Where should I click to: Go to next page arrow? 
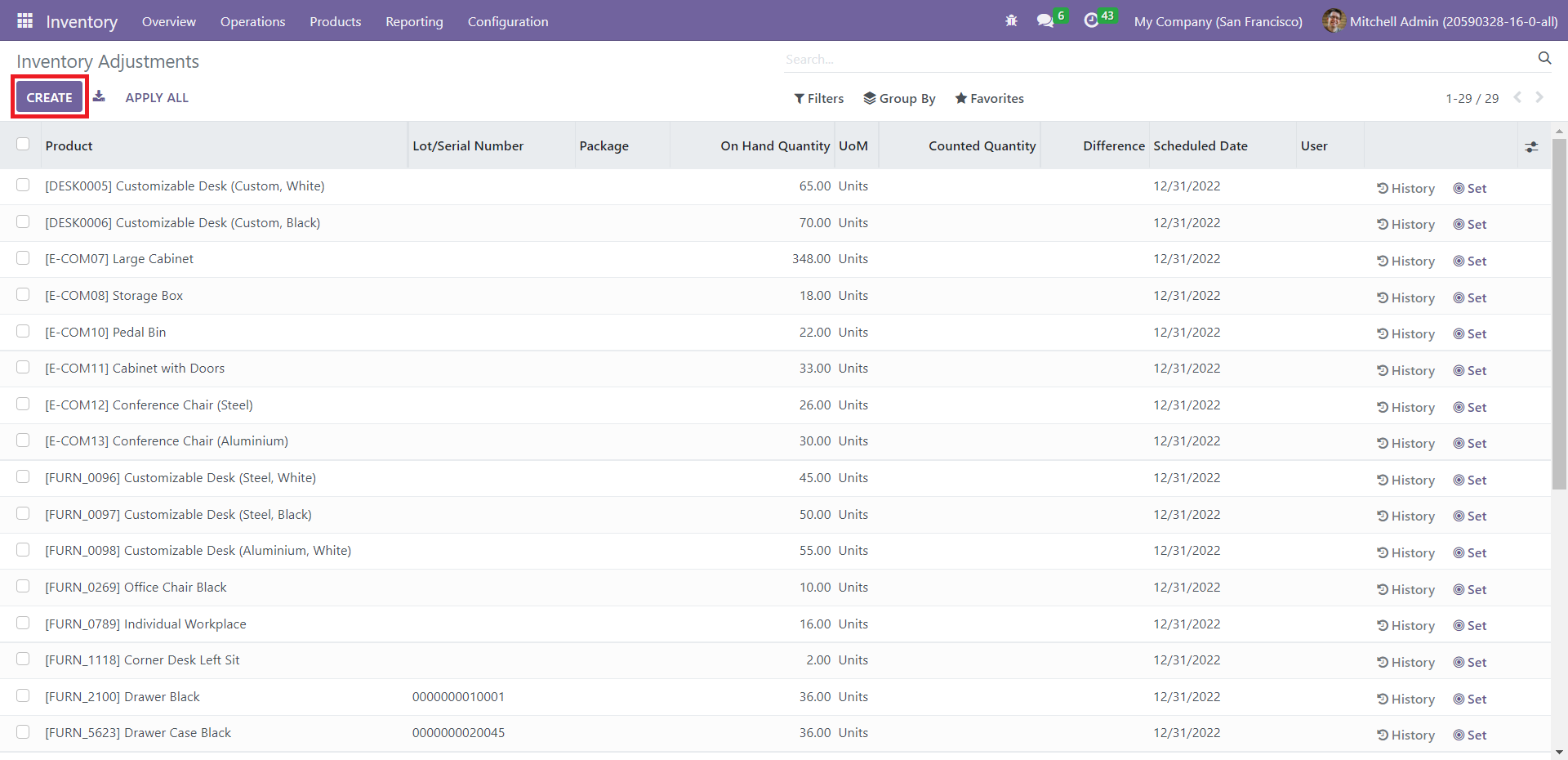[1539, 97]
